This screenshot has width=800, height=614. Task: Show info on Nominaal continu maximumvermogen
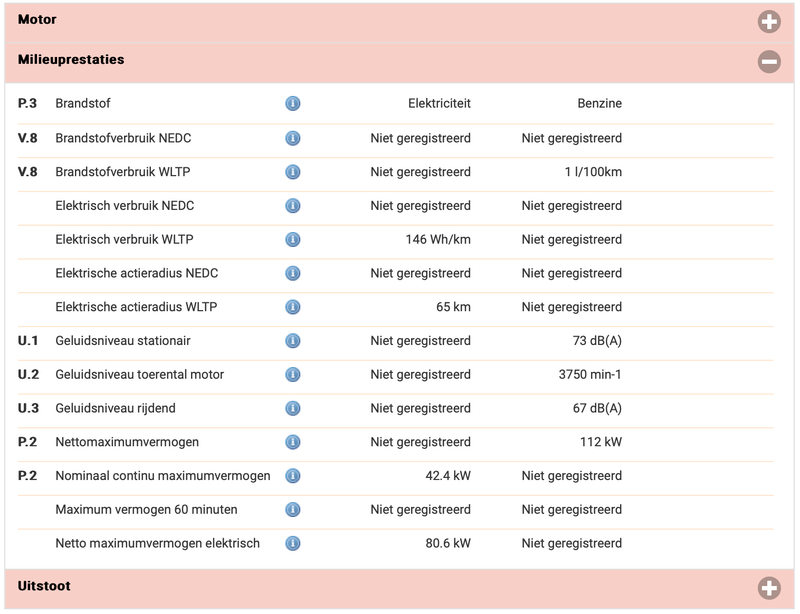(293, 476)
